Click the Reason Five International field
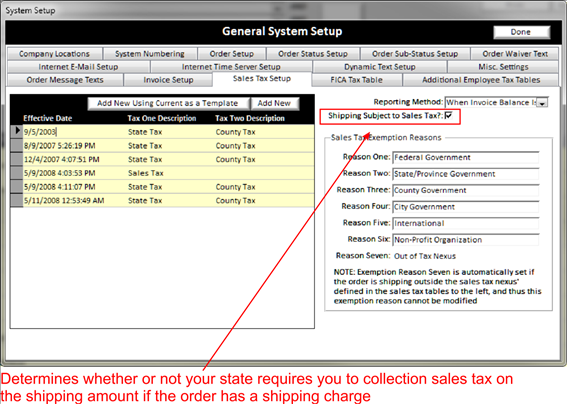 pyautogui.click(x=466, y=224)
